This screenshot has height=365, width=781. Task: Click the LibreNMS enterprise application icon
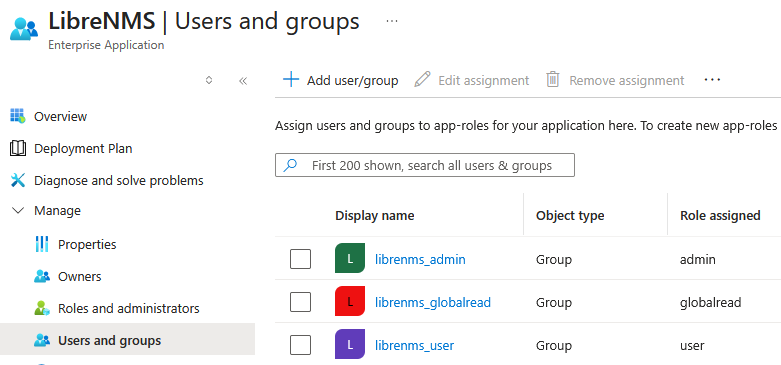tap(24, 28)
